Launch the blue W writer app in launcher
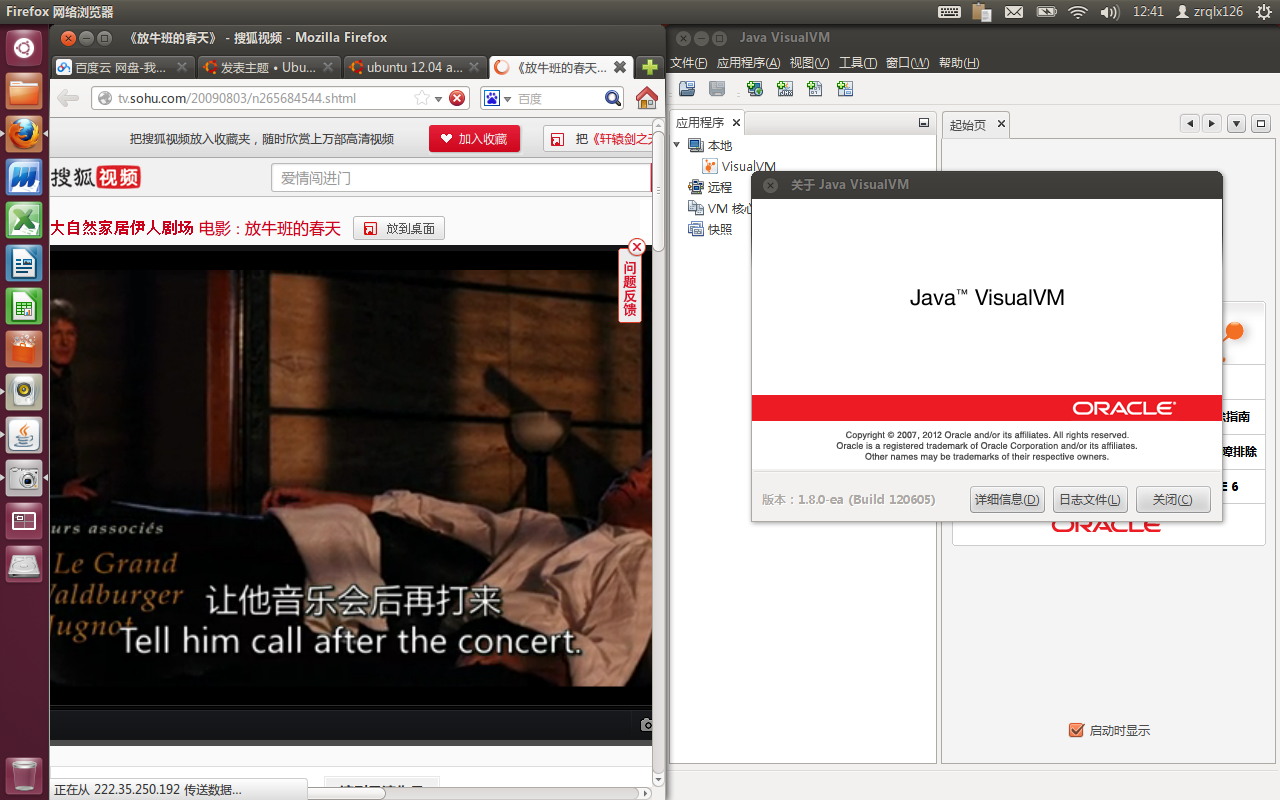The image size is (1280, 800). (24, 177)
